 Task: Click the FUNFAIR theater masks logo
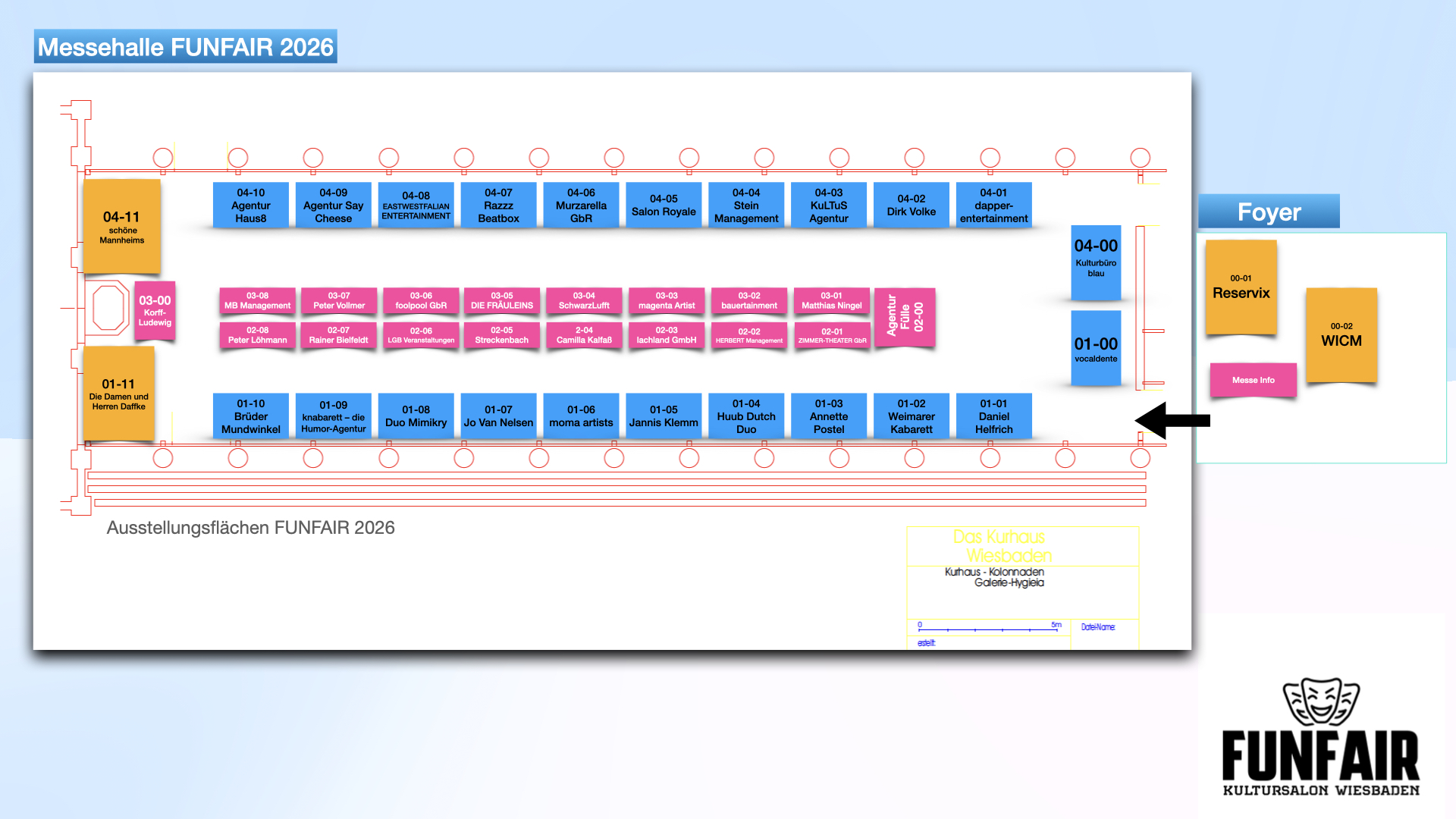[x=1320, y=701]
